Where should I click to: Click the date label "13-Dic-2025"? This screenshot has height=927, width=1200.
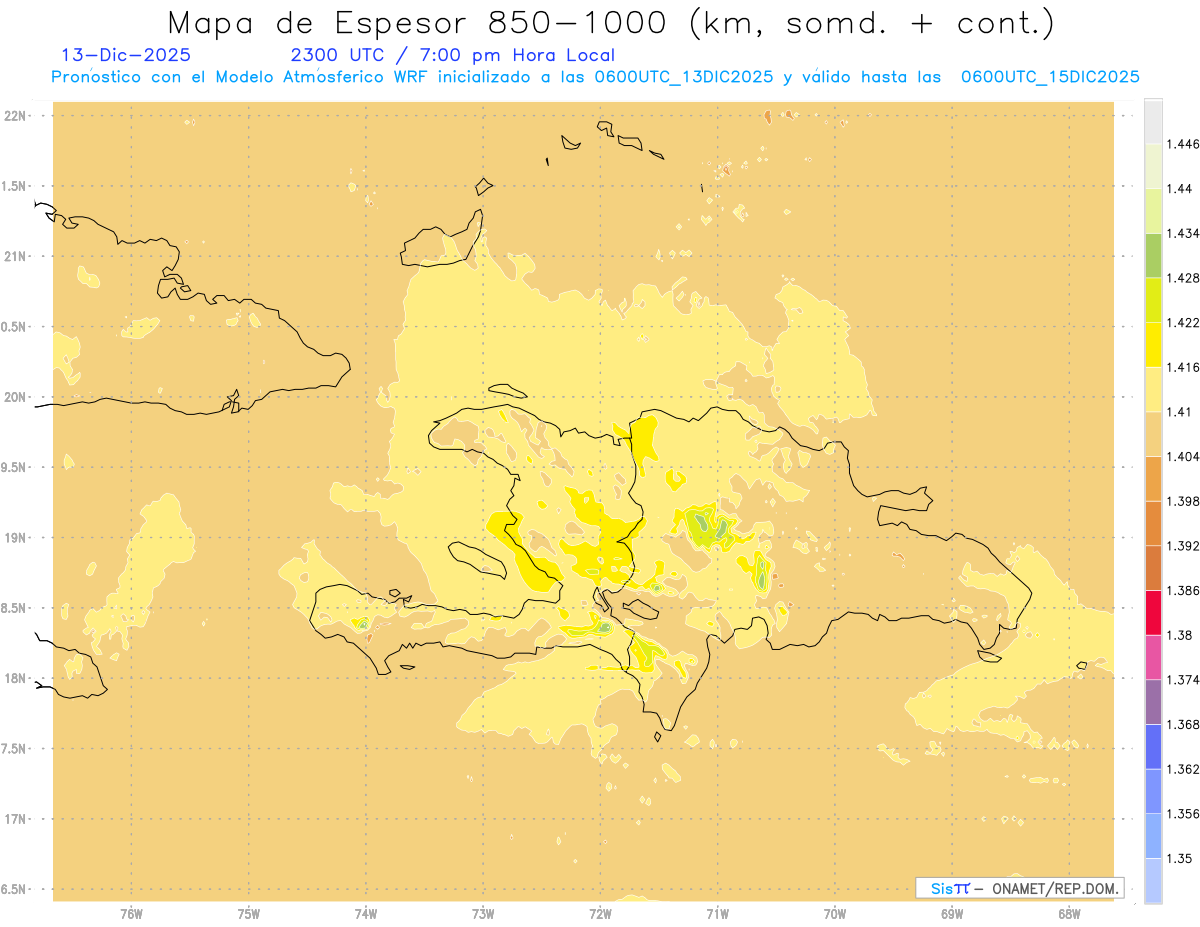126,55
